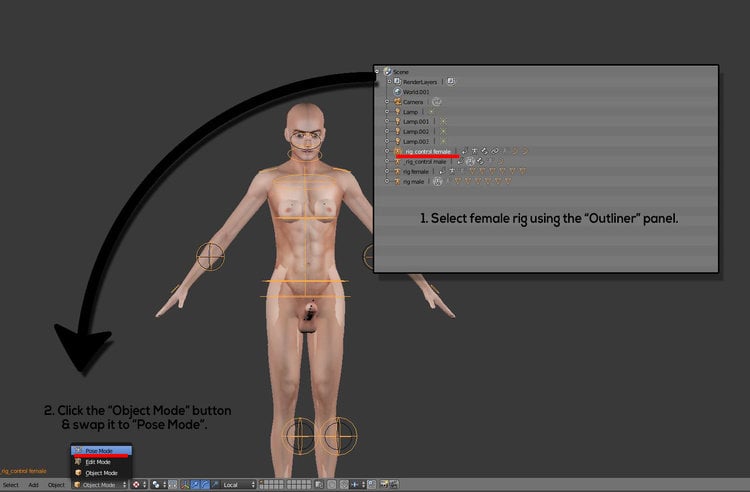
Task: Click the rig male armature icon
Action: coord(397,182)
